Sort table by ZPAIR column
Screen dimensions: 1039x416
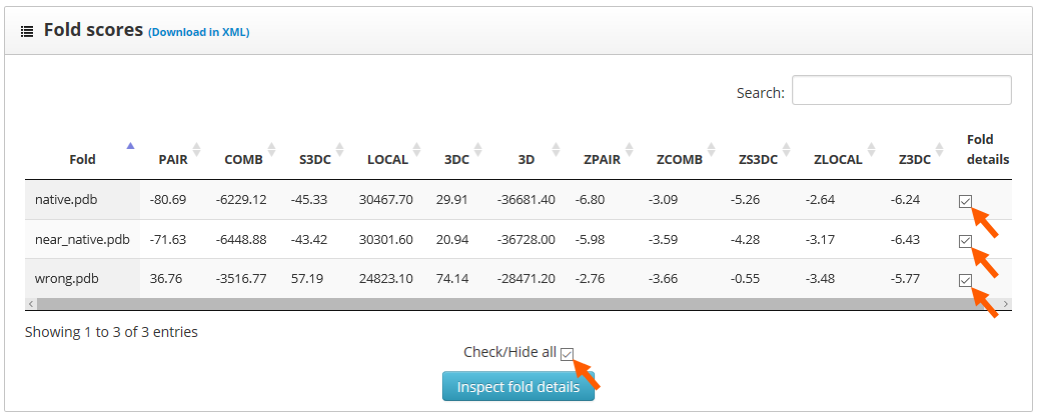[x=602, y=159]
